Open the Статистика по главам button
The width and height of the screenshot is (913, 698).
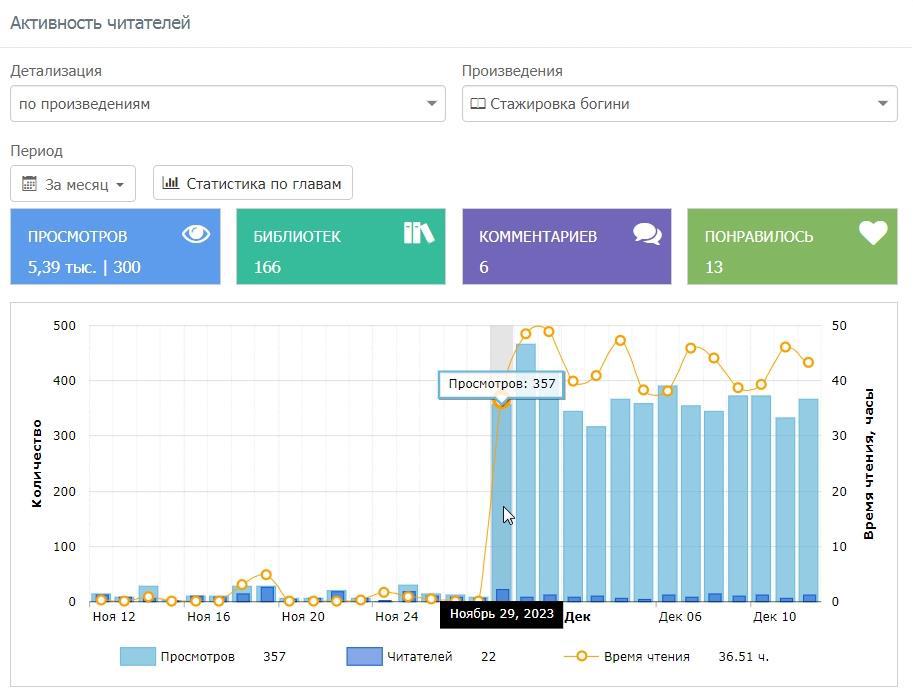pyautogui.click(x=253, y=183)
